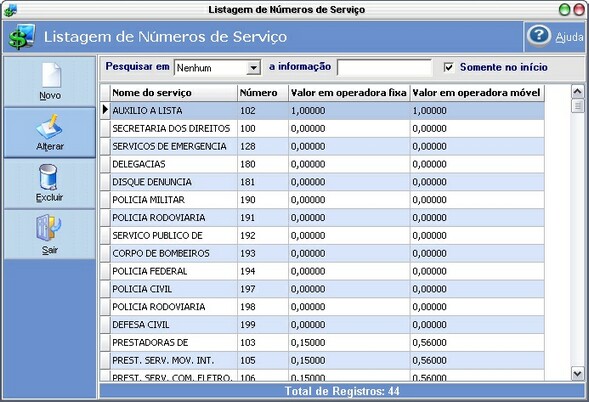The width and height of the screenshot is (589, 402).
Task: Select the POLICIA CIVIL row
Action: point(322,289)
